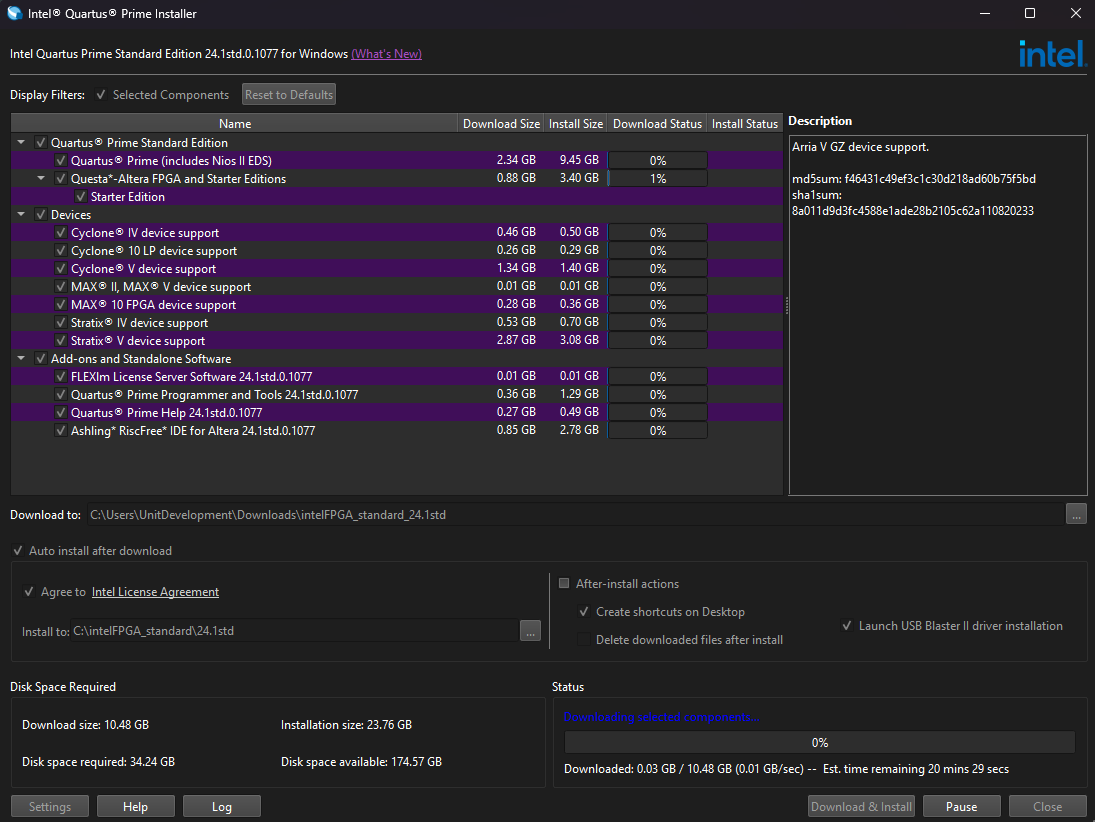The width and height of the screenshot is (1095, 822).
Task: Collapse the Add-ons and Standalone Software group
Action: click(22, 359)
